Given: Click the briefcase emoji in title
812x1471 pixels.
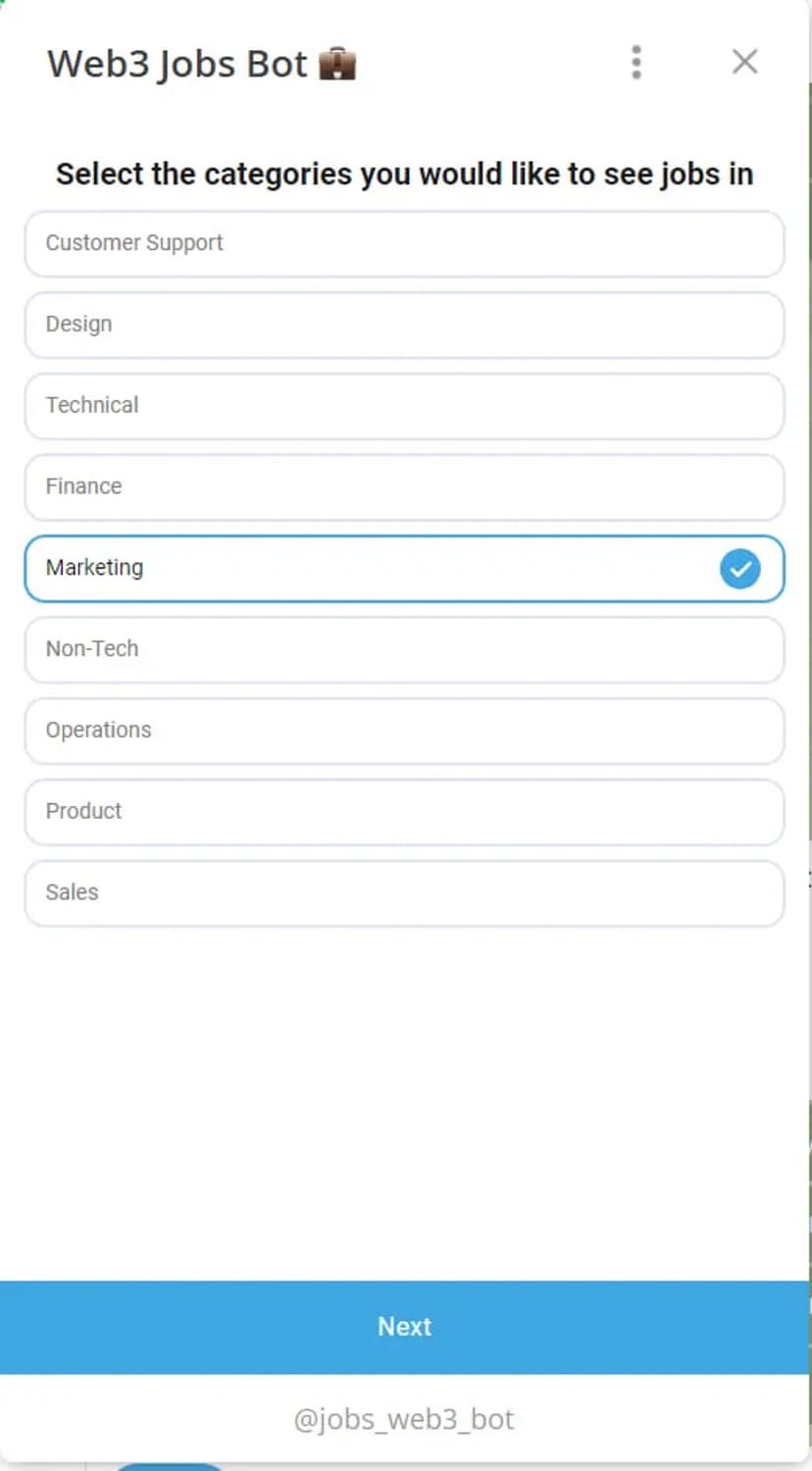Looking at the screenshot, I should click(x=337, y=64).
